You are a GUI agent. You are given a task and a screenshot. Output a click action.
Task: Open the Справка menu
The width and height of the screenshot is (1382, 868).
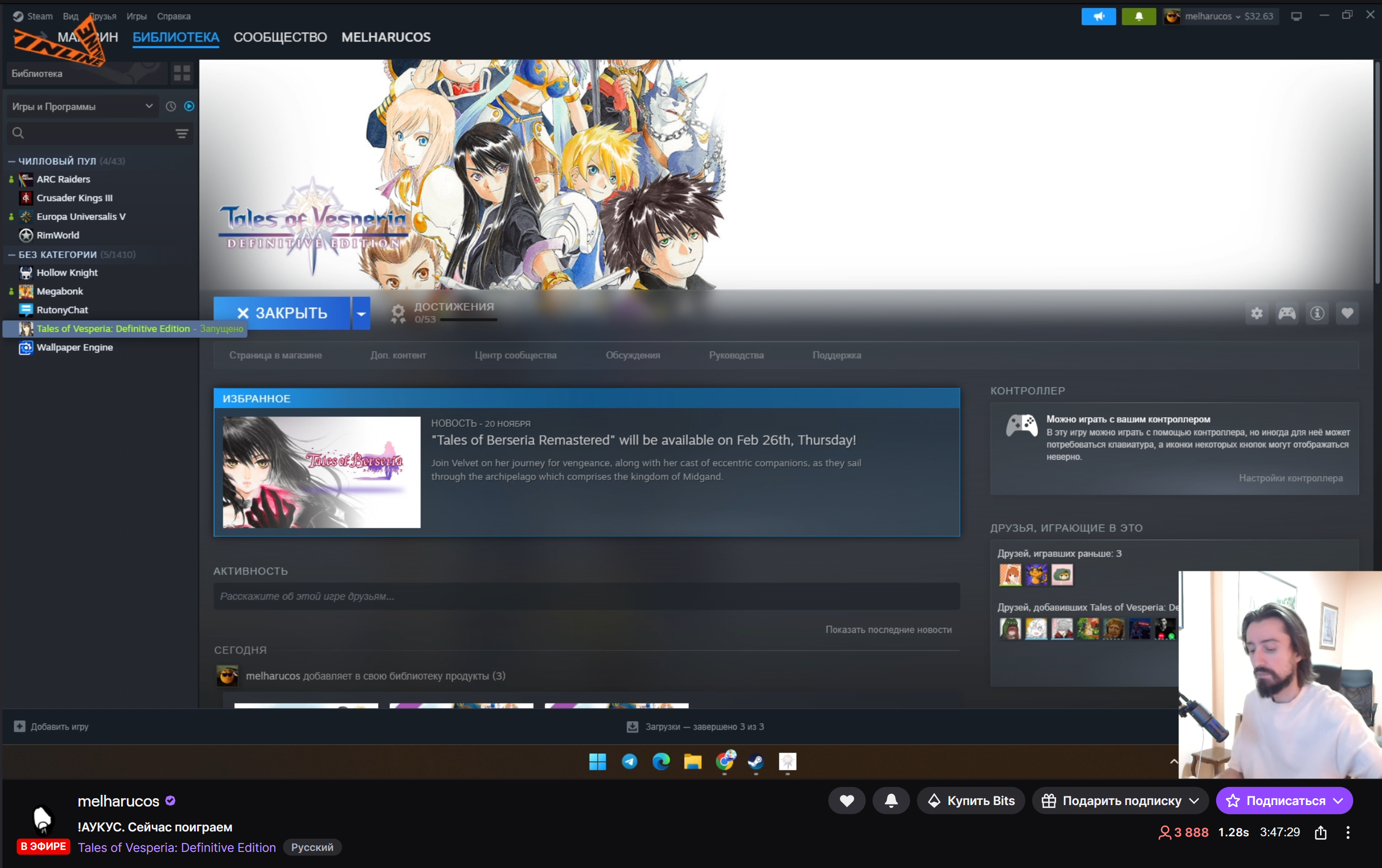click(x=173, y=17)
